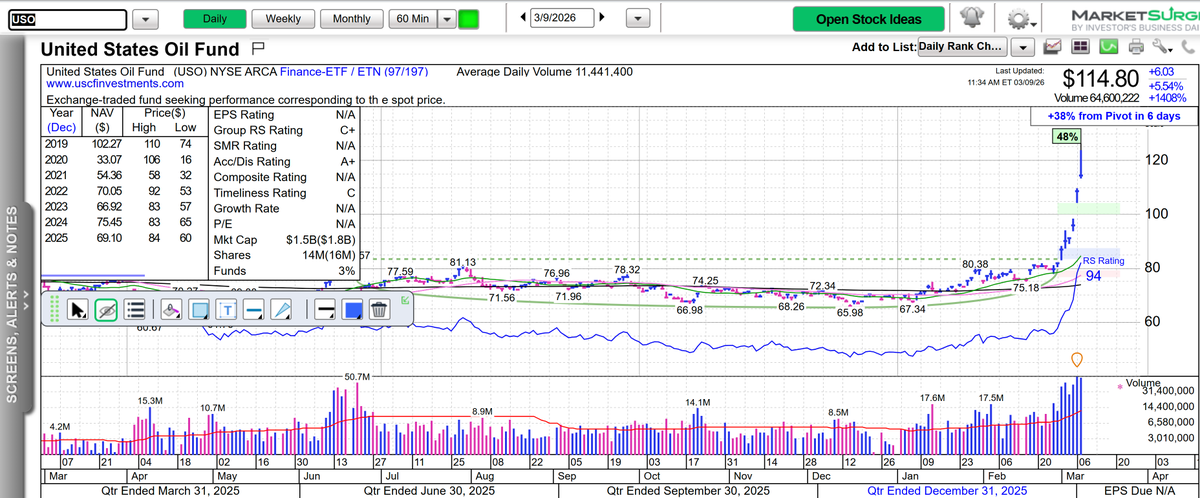Select the rectangle shape tool

198,310
